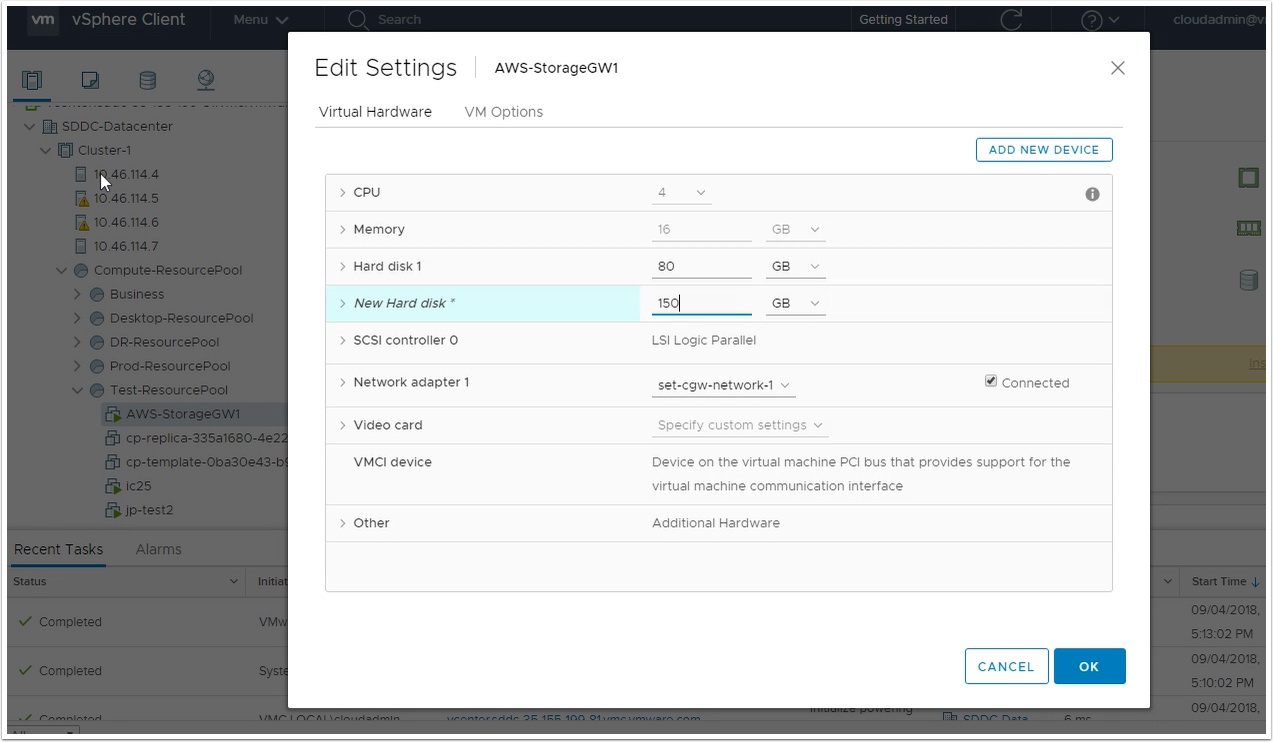Close the Edit Settings dialog
The height and width of the screenshot is (742, 1273).
tap(1118, 68)
